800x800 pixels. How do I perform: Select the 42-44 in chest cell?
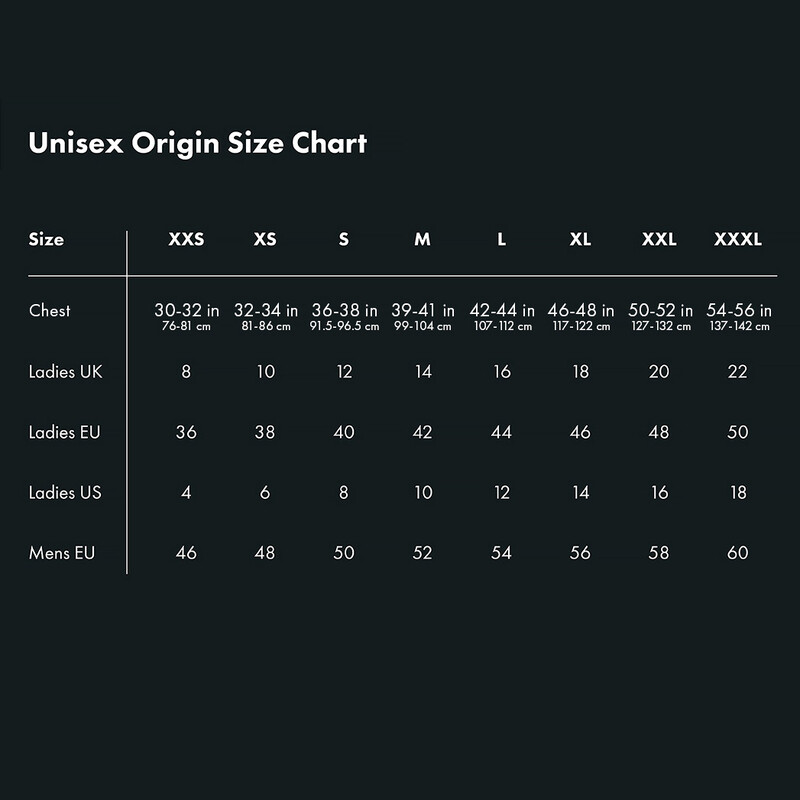(502, 312)
